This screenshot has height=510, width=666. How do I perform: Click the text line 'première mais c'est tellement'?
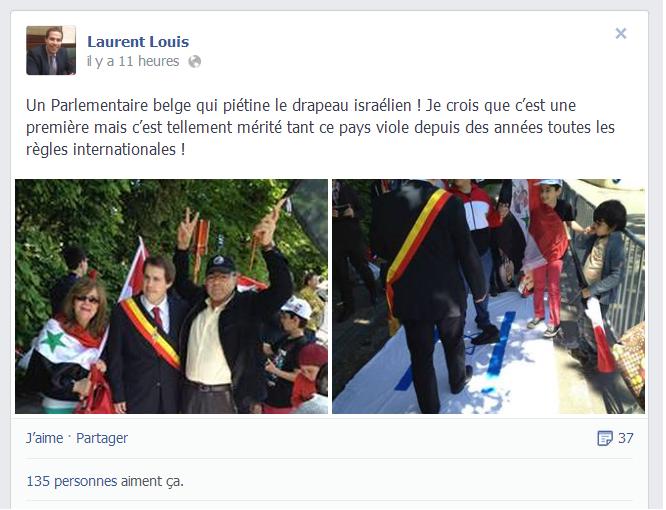click(x=320, y=127)
